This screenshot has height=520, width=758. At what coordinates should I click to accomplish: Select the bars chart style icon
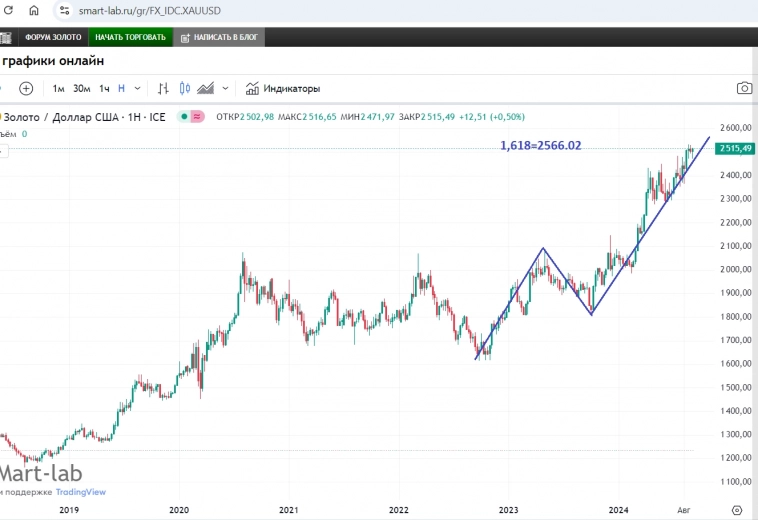164,88
